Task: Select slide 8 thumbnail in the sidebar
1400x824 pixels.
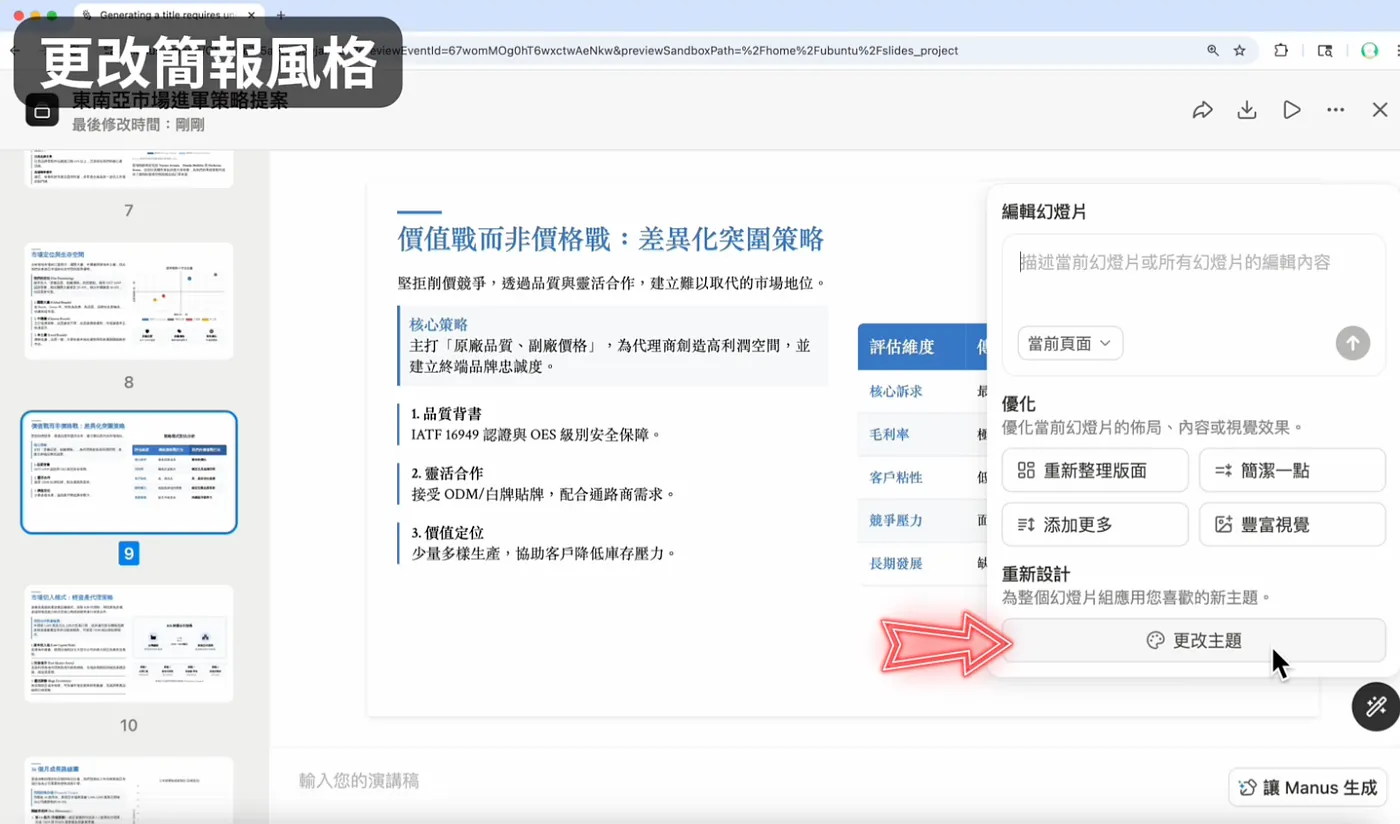Action: (x=129, y=301)
